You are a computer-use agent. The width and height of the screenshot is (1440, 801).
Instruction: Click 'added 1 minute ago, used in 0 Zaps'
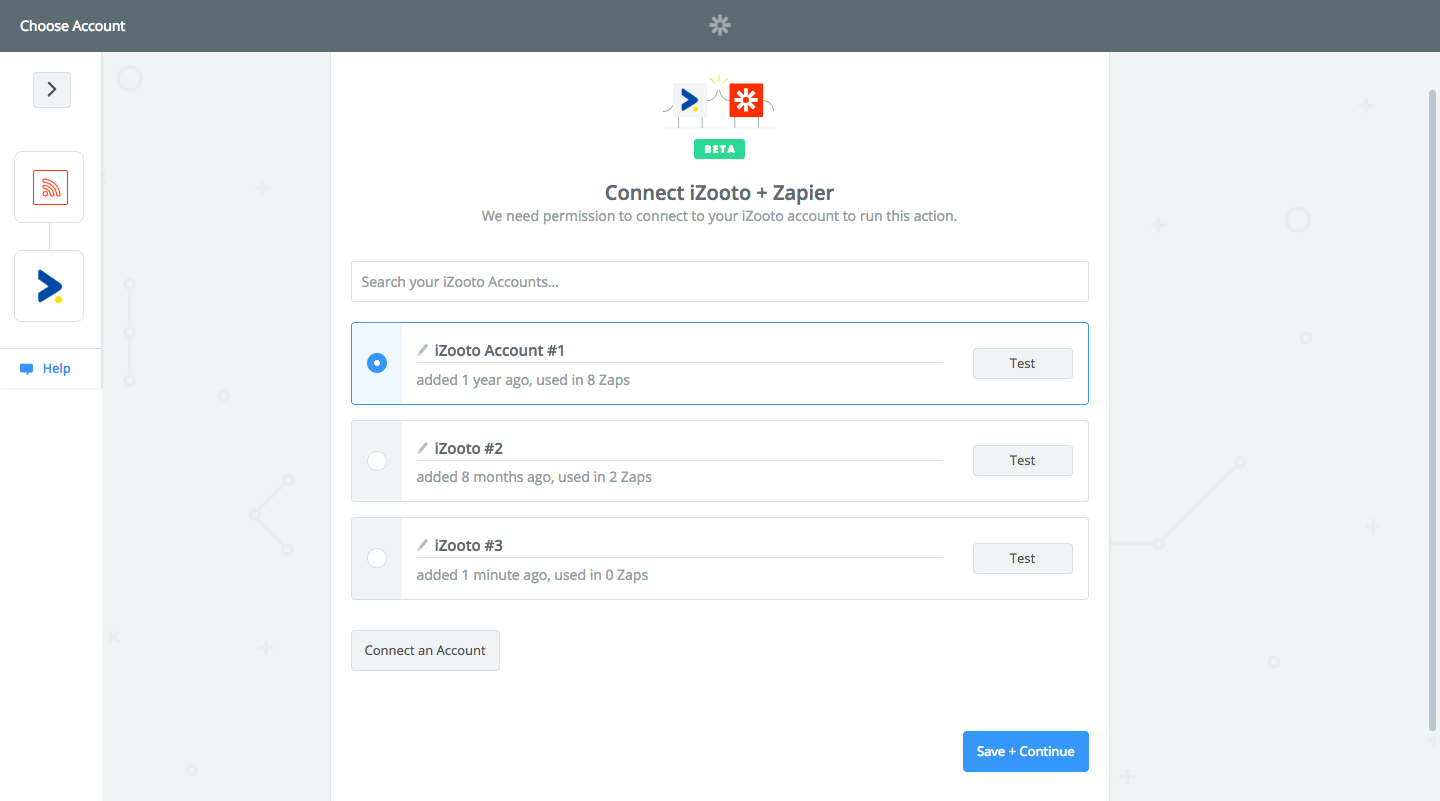(x=532, y=575)
